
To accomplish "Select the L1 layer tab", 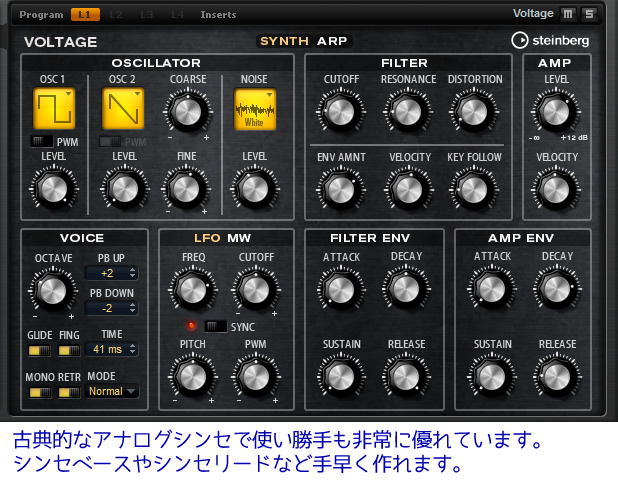I will coord(85,15).
